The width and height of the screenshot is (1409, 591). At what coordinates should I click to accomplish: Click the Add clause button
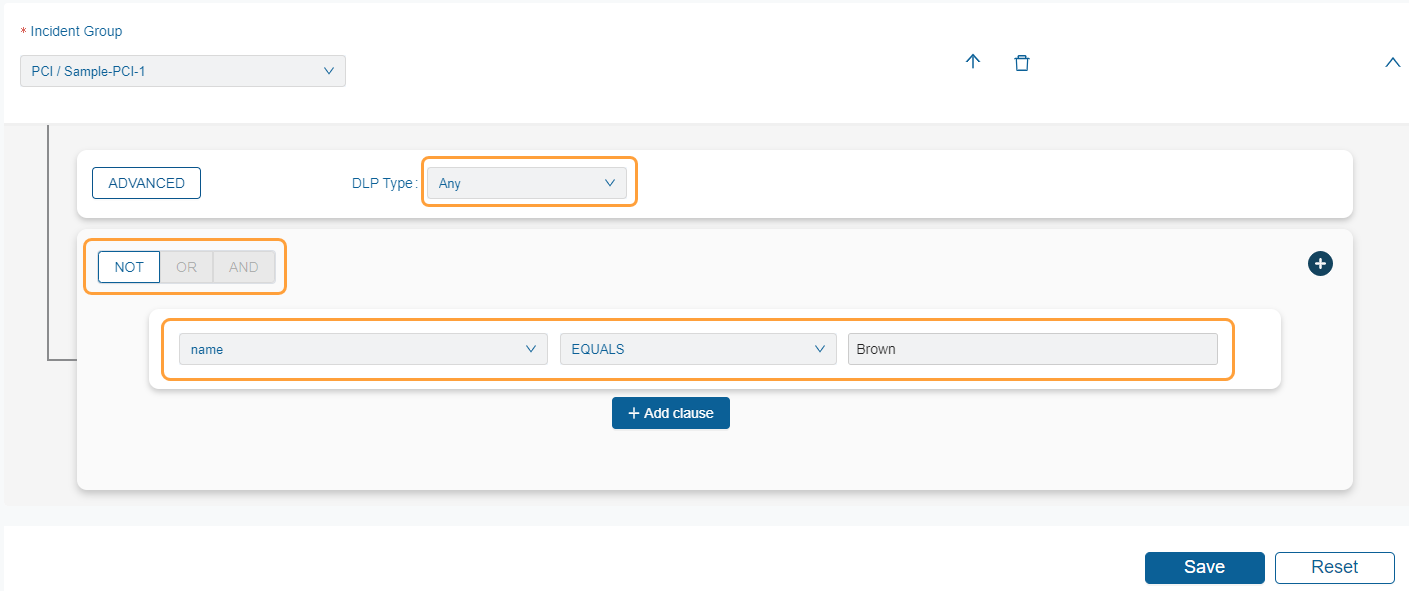pyautogui.click(x=670, y=413)
